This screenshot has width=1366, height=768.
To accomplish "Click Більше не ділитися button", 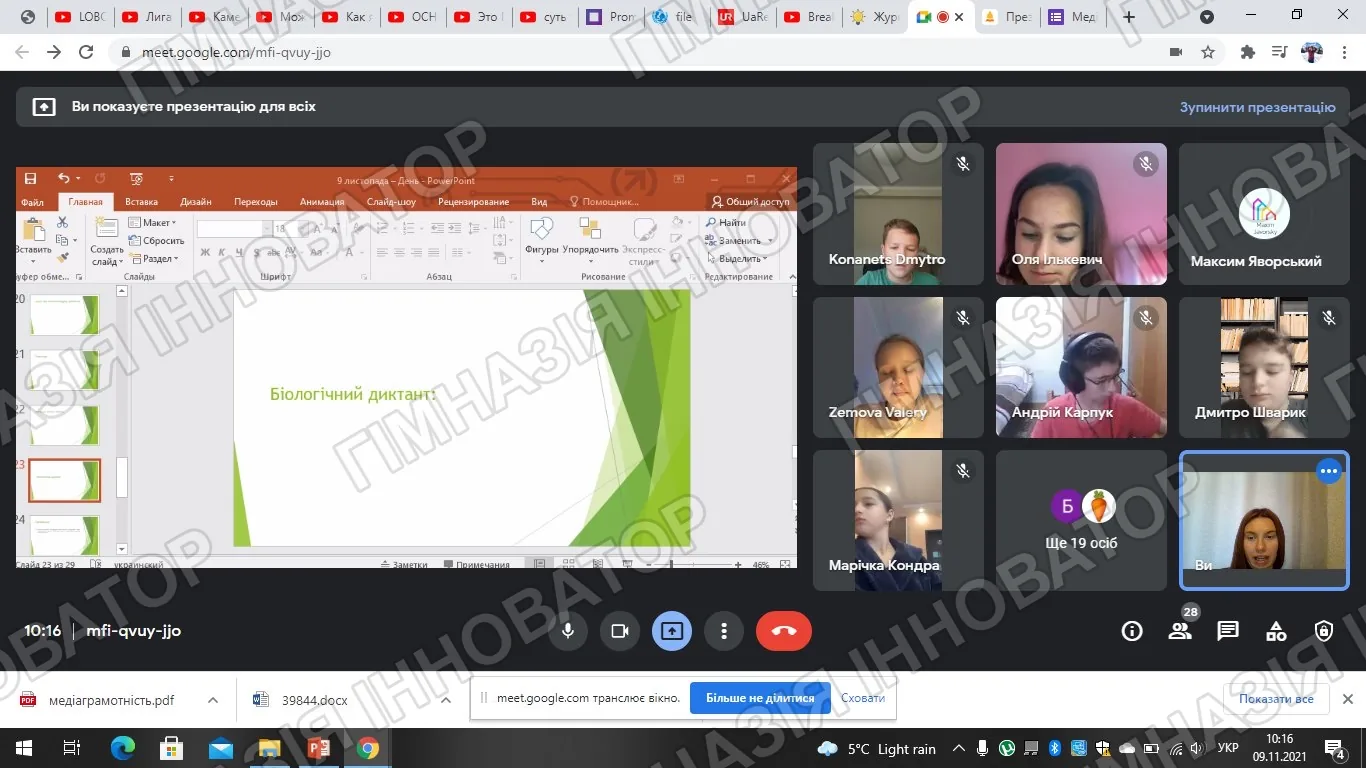I will [x=760, y=698].
